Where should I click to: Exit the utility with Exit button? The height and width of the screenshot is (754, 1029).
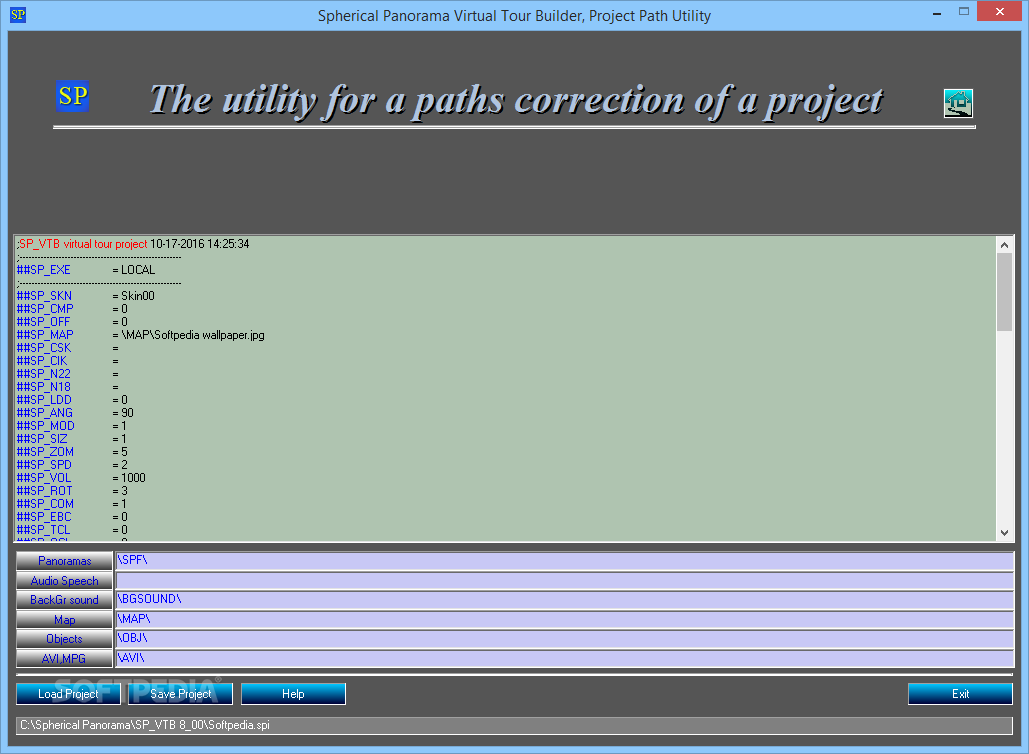[960, 694]
